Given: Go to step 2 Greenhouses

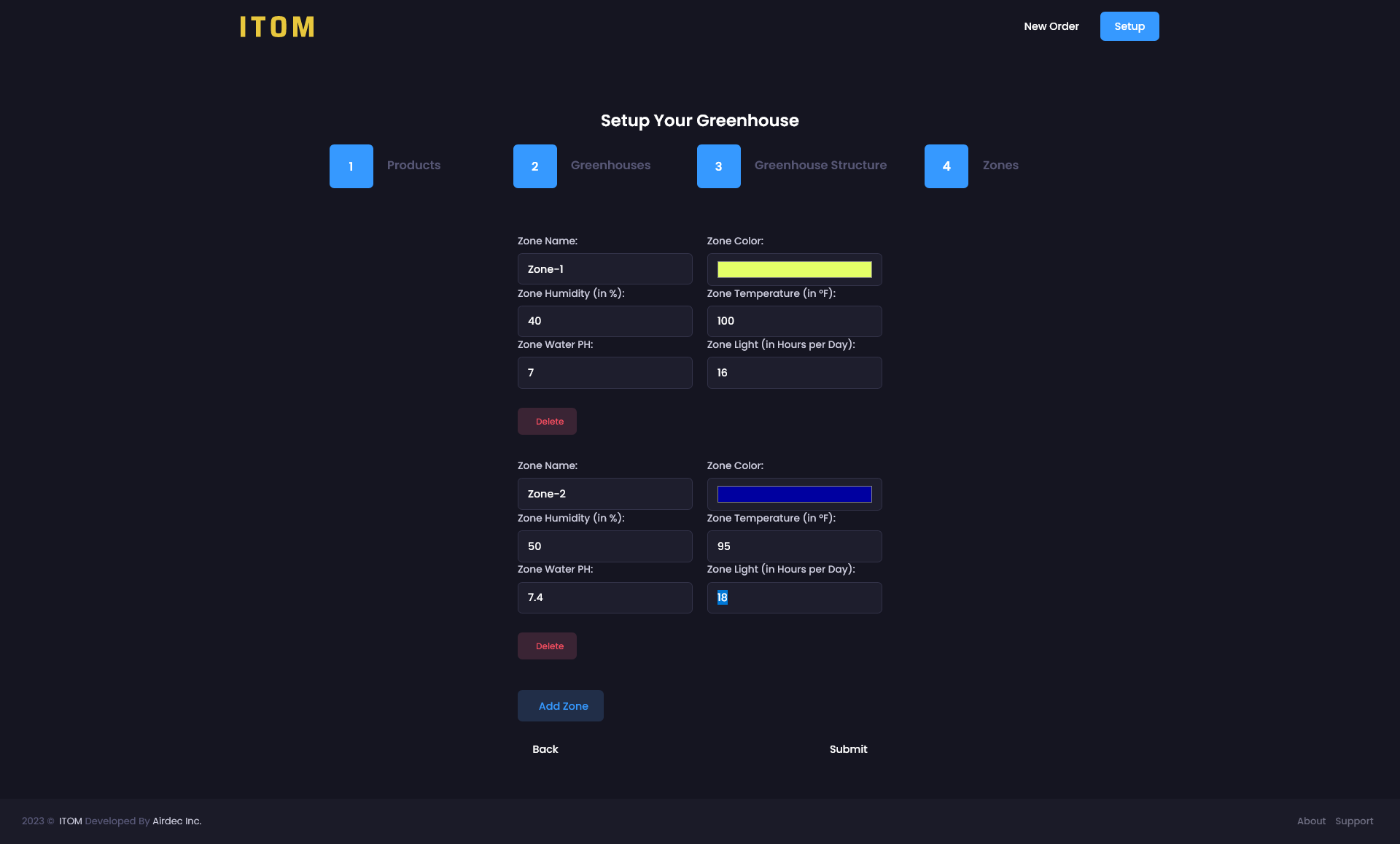Looking at the screenshot, I should click(534, 166).
